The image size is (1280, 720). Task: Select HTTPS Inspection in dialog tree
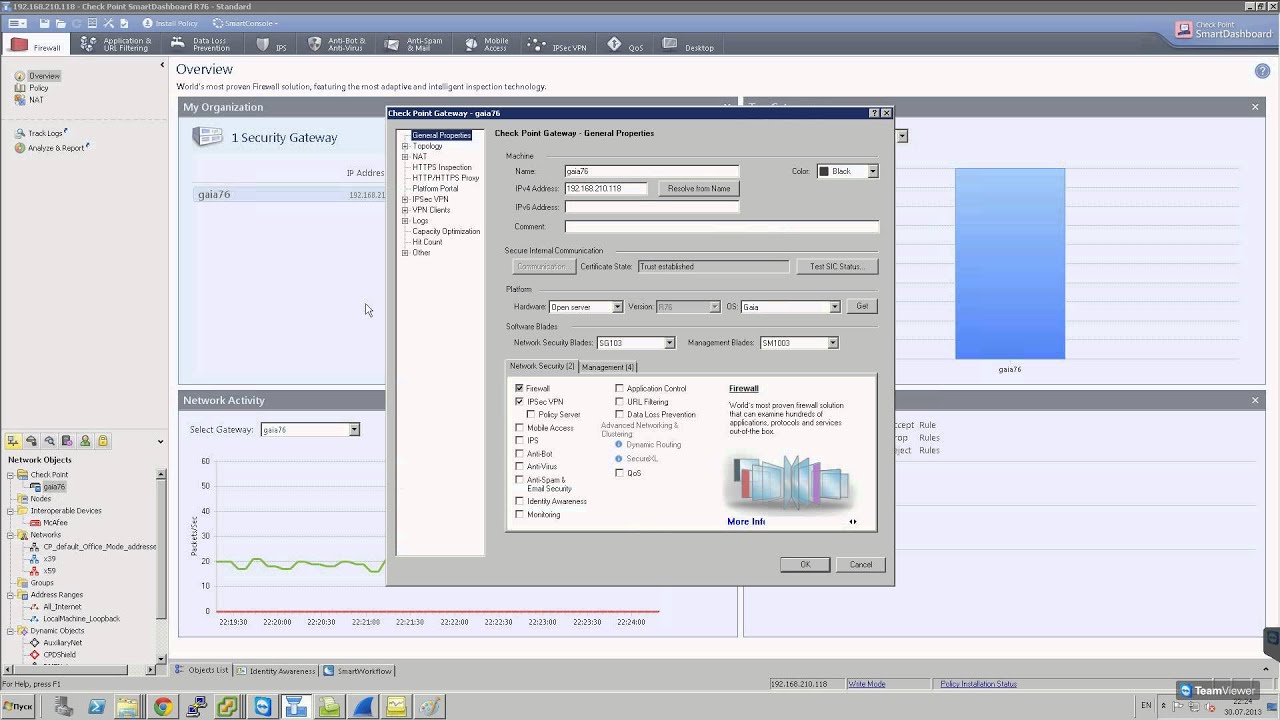(442, 167)
